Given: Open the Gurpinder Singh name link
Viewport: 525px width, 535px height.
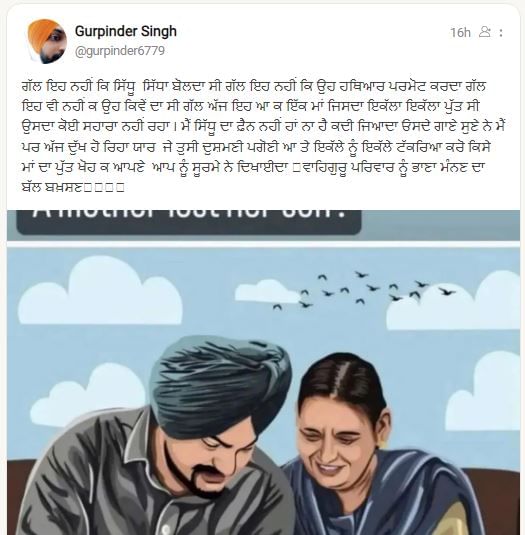Looking at the screenshot, I should 126,31.
